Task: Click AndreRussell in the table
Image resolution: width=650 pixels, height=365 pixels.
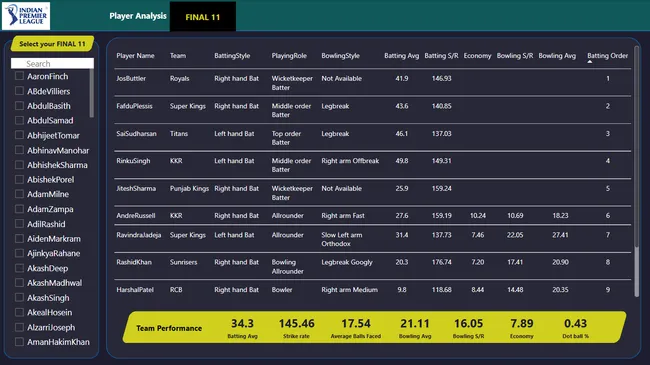Action: pos(136,216)
